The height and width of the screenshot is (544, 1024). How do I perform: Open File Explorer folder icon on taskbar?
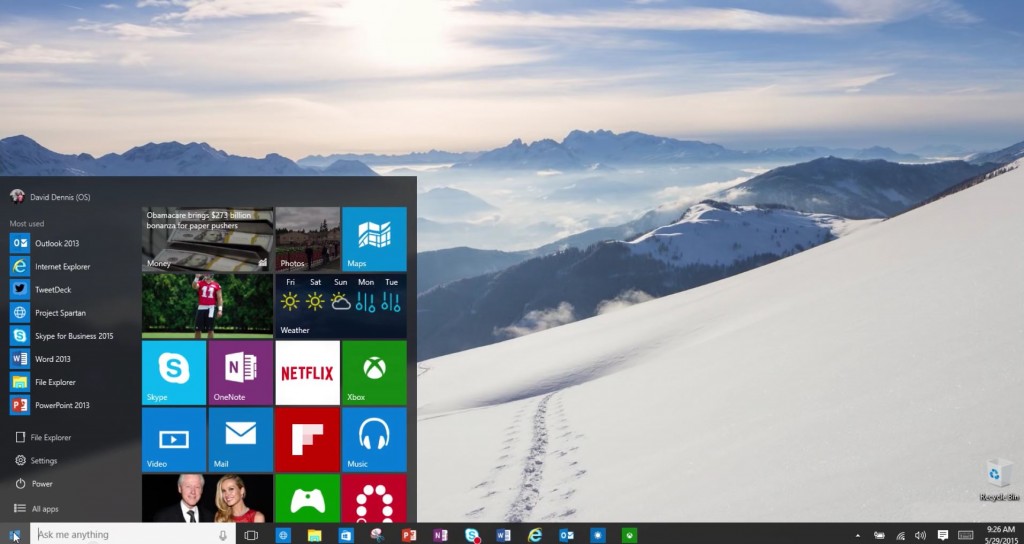click(314, 535)
